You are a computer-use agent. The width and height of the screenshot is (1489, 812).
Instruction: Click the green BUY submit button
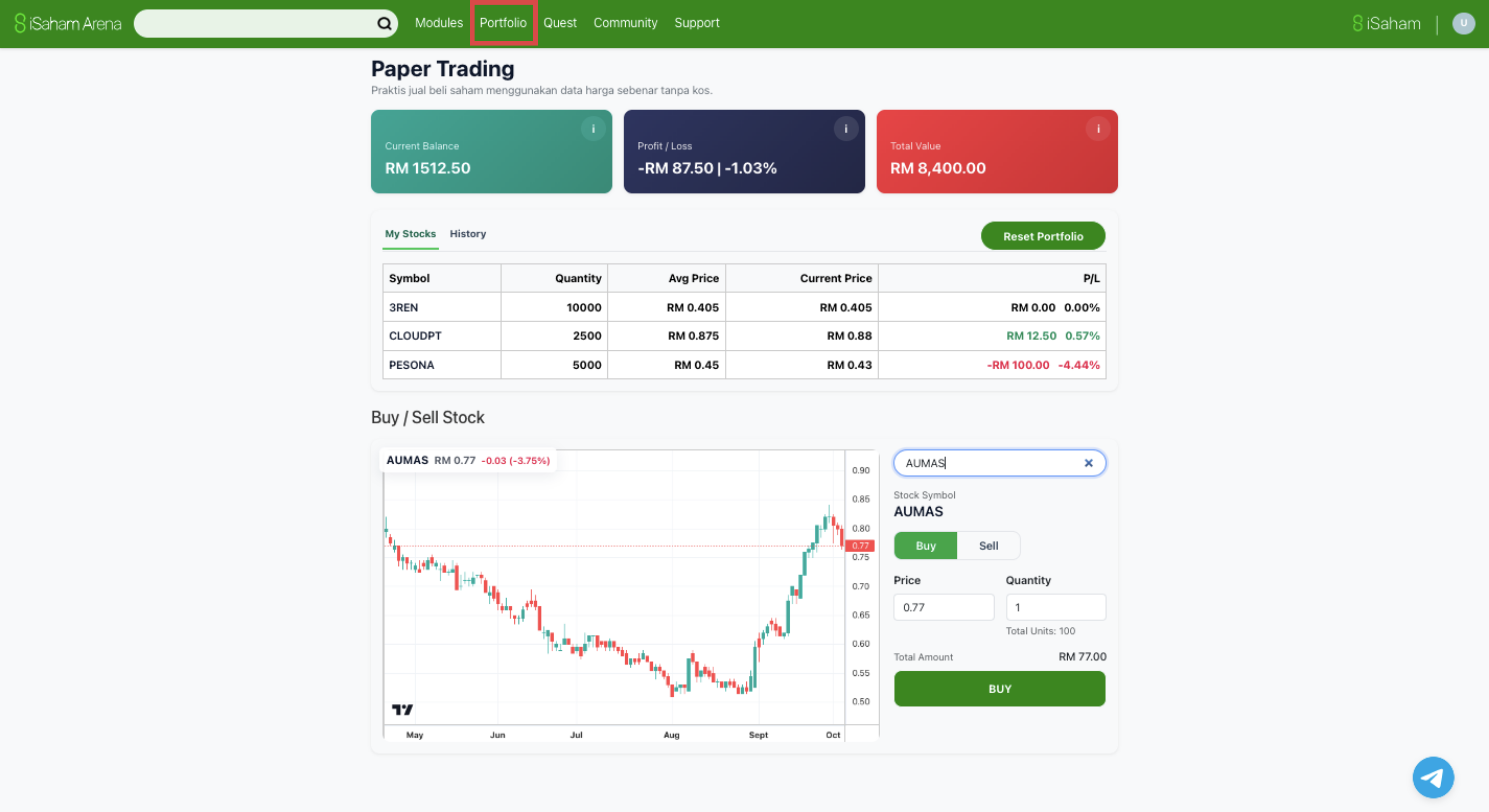pyautogui.click(x=999, y=688)
